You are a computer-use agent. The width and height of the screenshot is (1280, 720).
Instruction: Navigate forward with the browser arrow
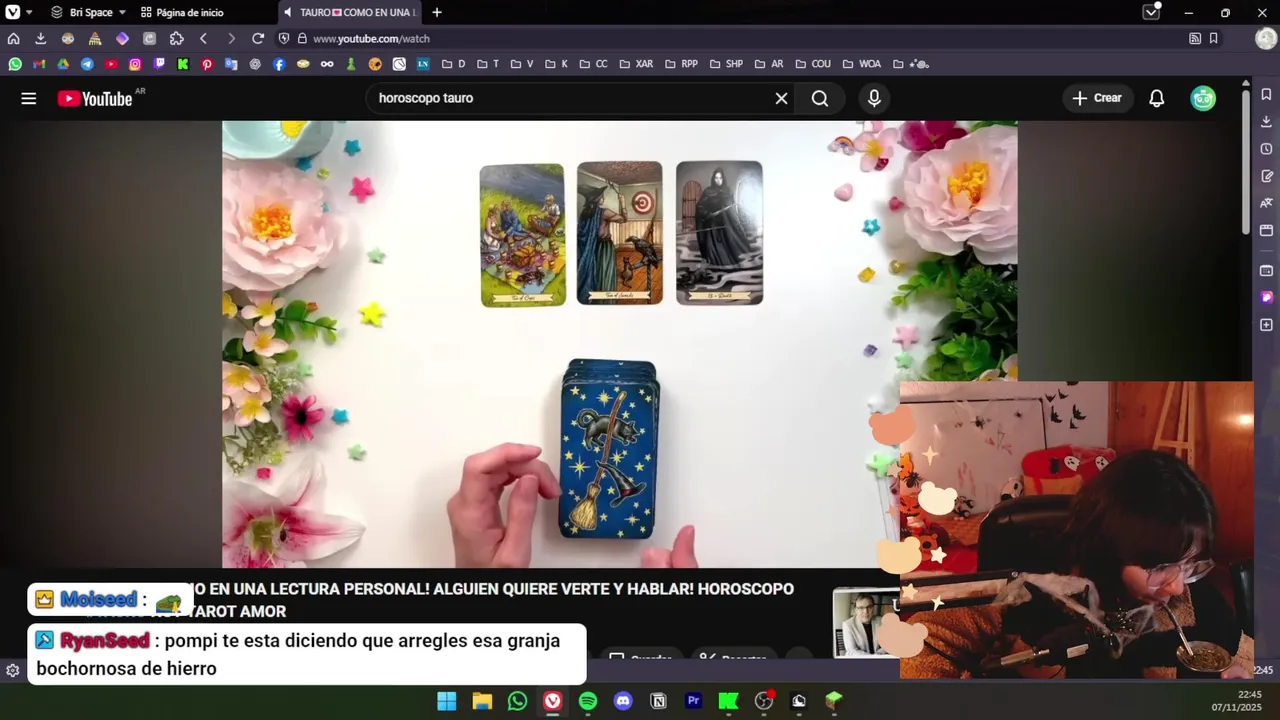point(231,38)
